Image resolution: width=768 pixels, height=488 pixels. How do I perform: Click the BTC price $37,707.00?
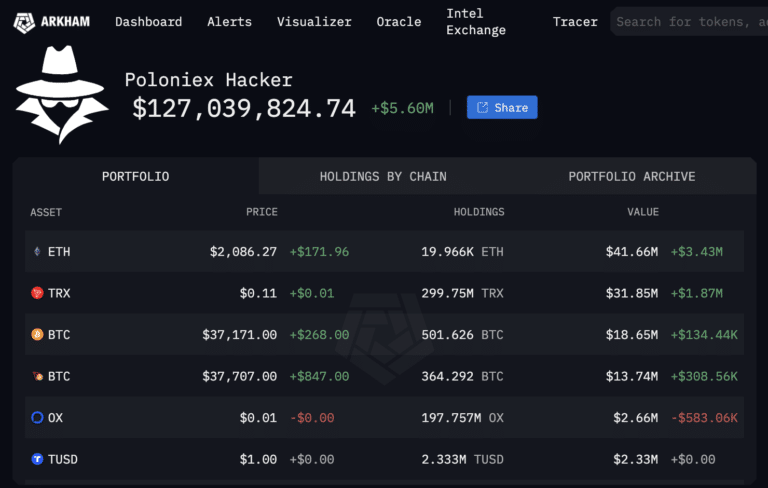[x=240, y=376]
